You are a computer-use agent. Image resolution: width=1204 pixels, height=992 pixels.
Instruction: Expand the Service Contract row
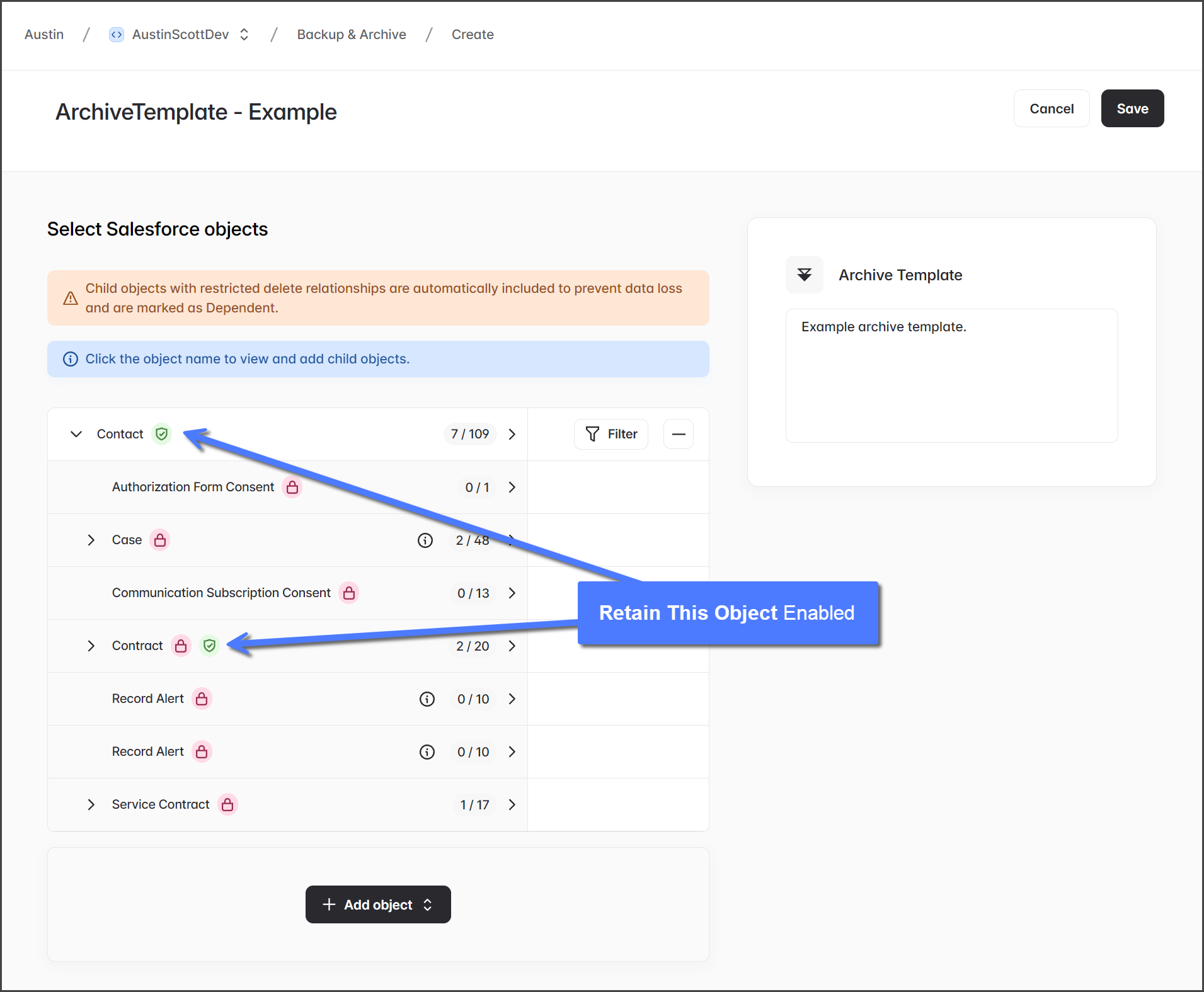pyautogui.click(x=91, y=804)
